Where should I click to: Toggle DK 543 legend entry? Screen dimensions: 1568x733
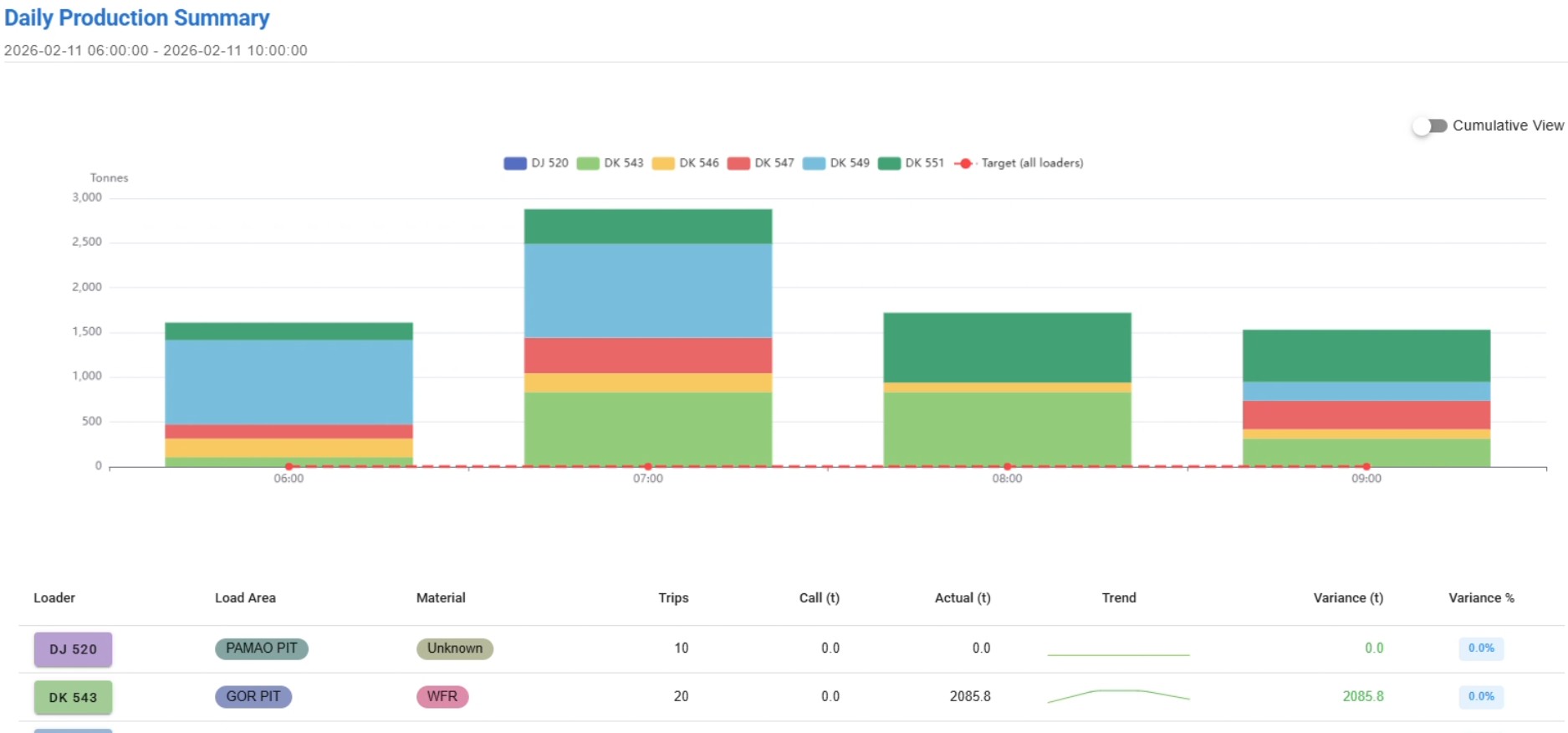point(588,163)
